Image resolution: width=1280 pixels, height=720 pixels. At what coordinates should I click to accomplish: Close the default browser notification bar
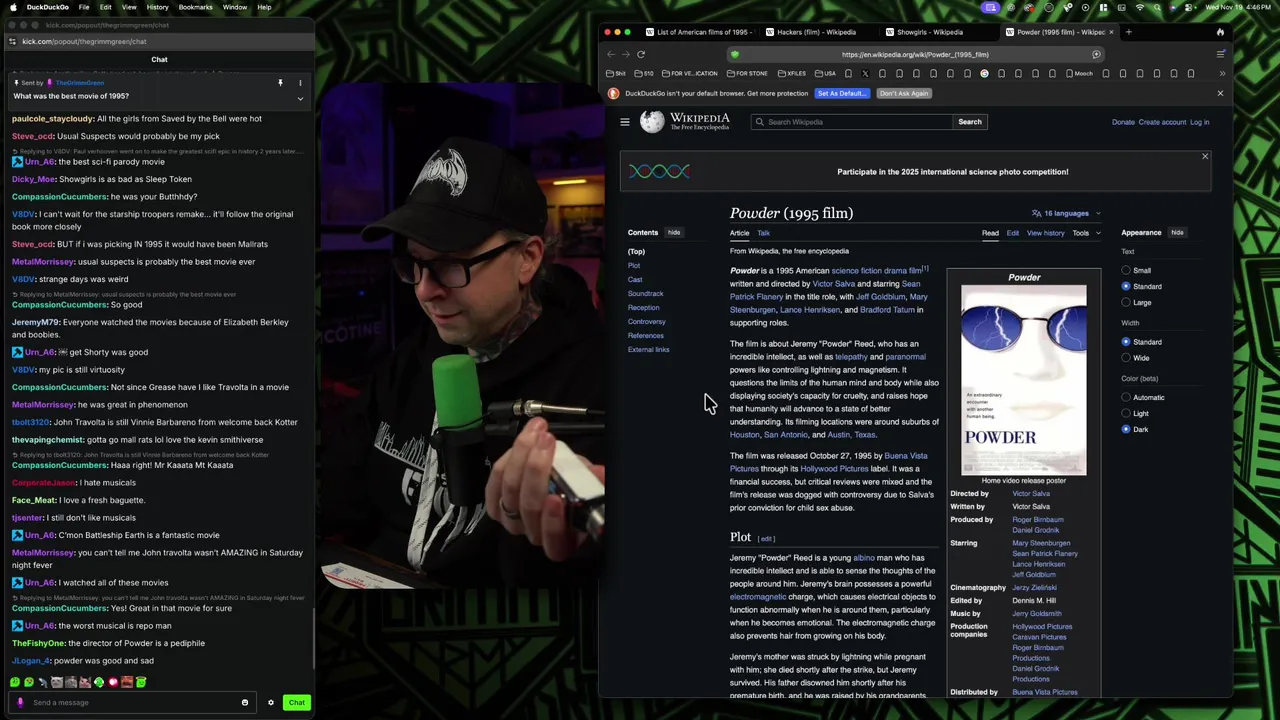pos(1220,93)
